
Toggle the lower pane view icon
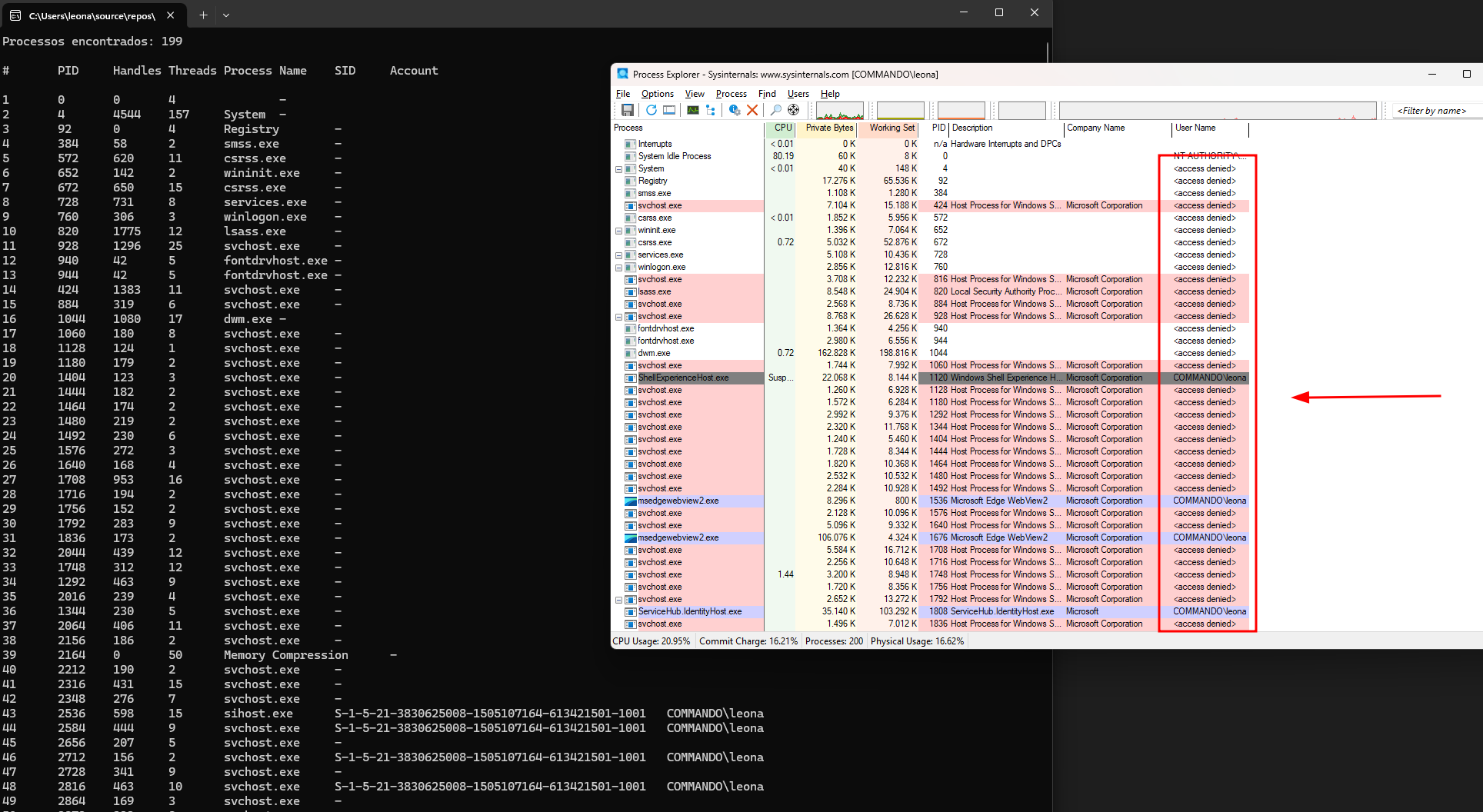[669, 111]
